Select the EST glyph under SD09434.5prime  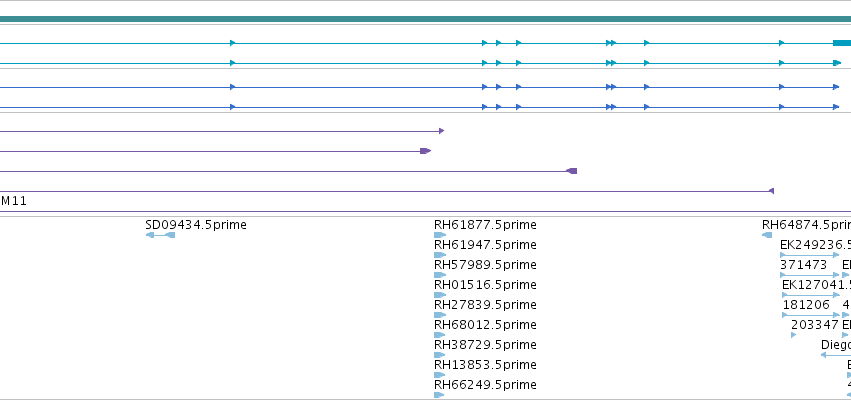160,235
